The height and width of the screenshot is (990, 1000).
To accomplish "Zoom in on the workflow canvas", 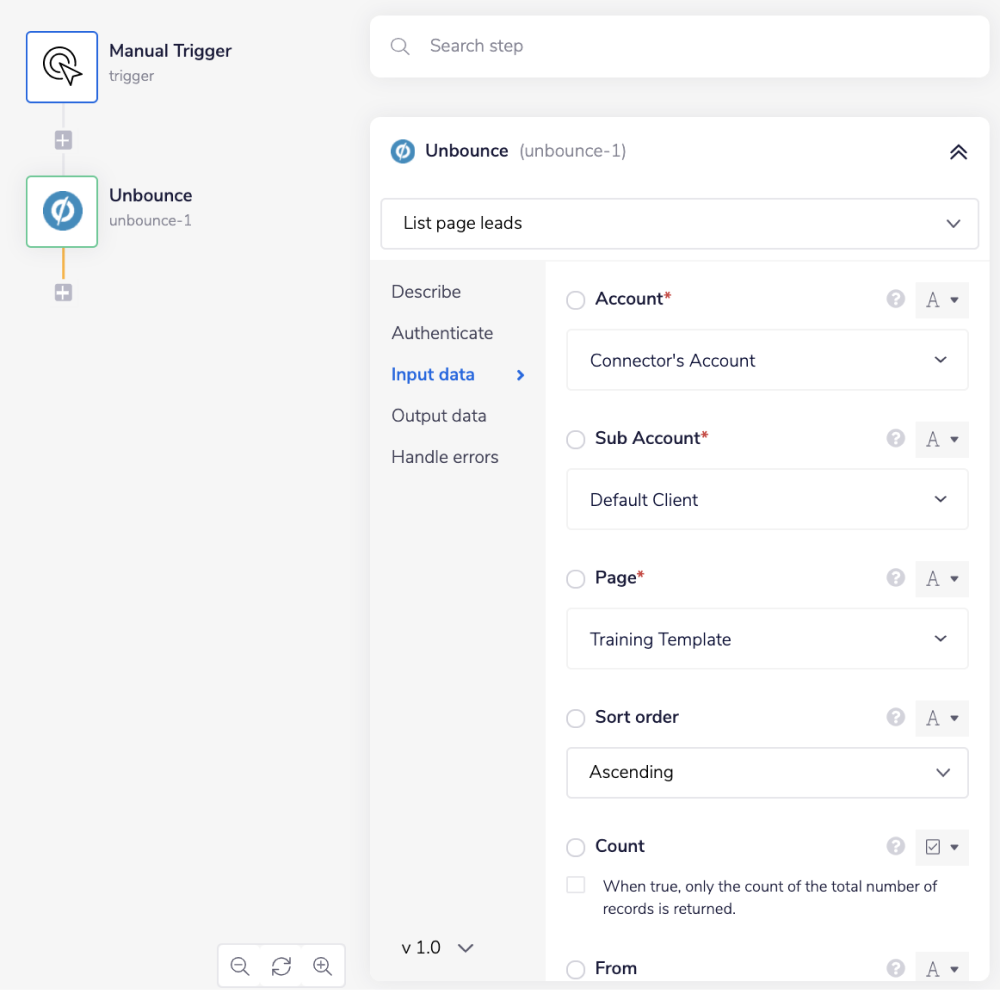I will (x=322, y=966).
